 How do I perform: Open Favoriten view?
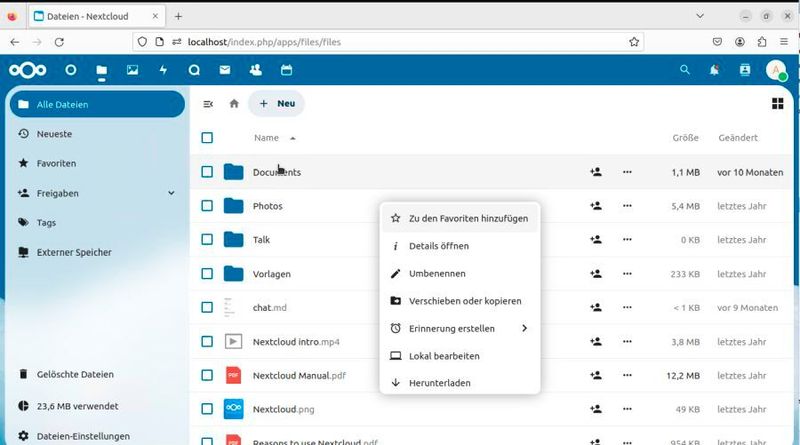coord(97,163)
